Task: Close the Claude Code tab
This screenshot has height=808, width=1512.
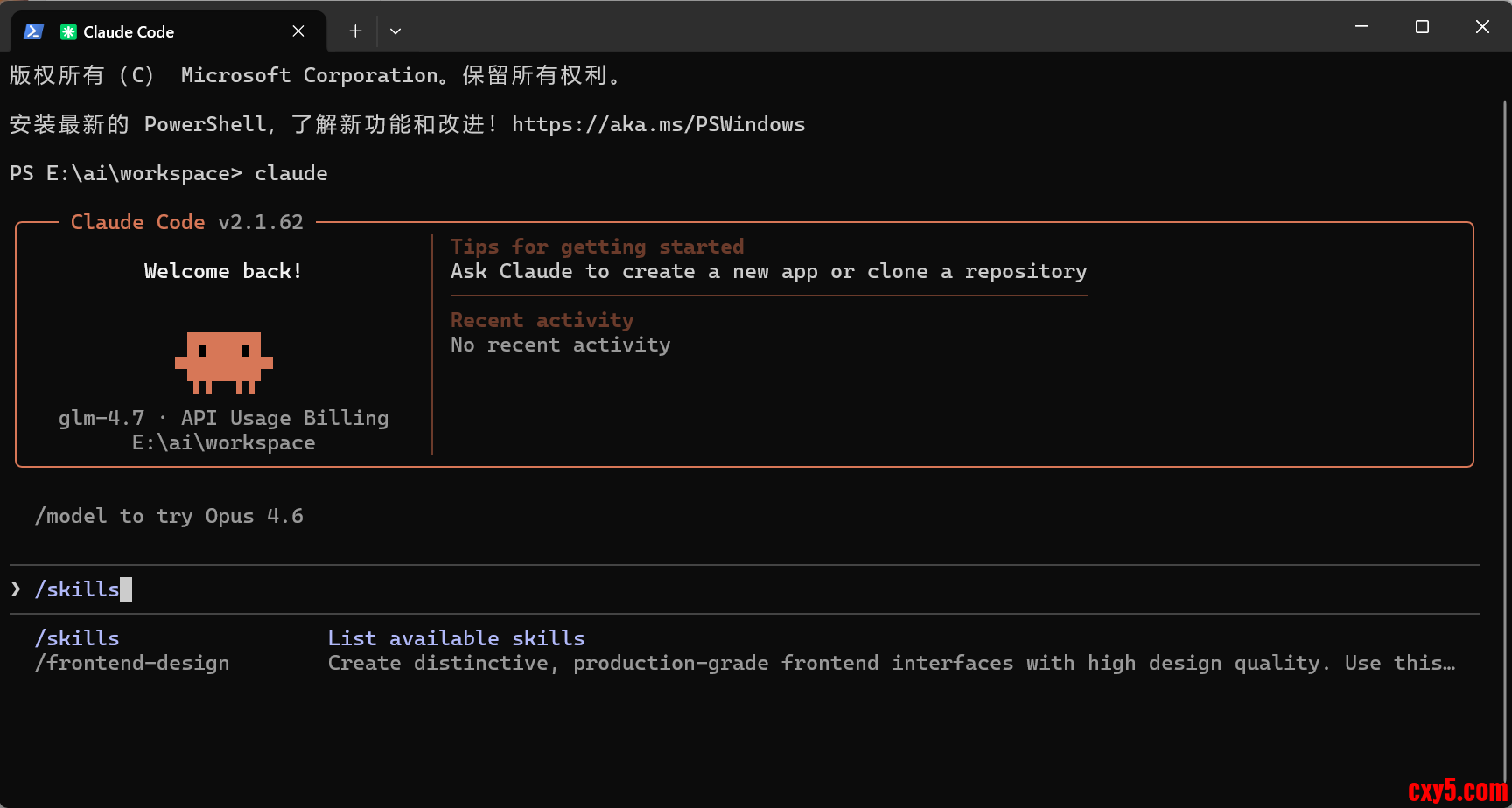Action: point(297,31)
